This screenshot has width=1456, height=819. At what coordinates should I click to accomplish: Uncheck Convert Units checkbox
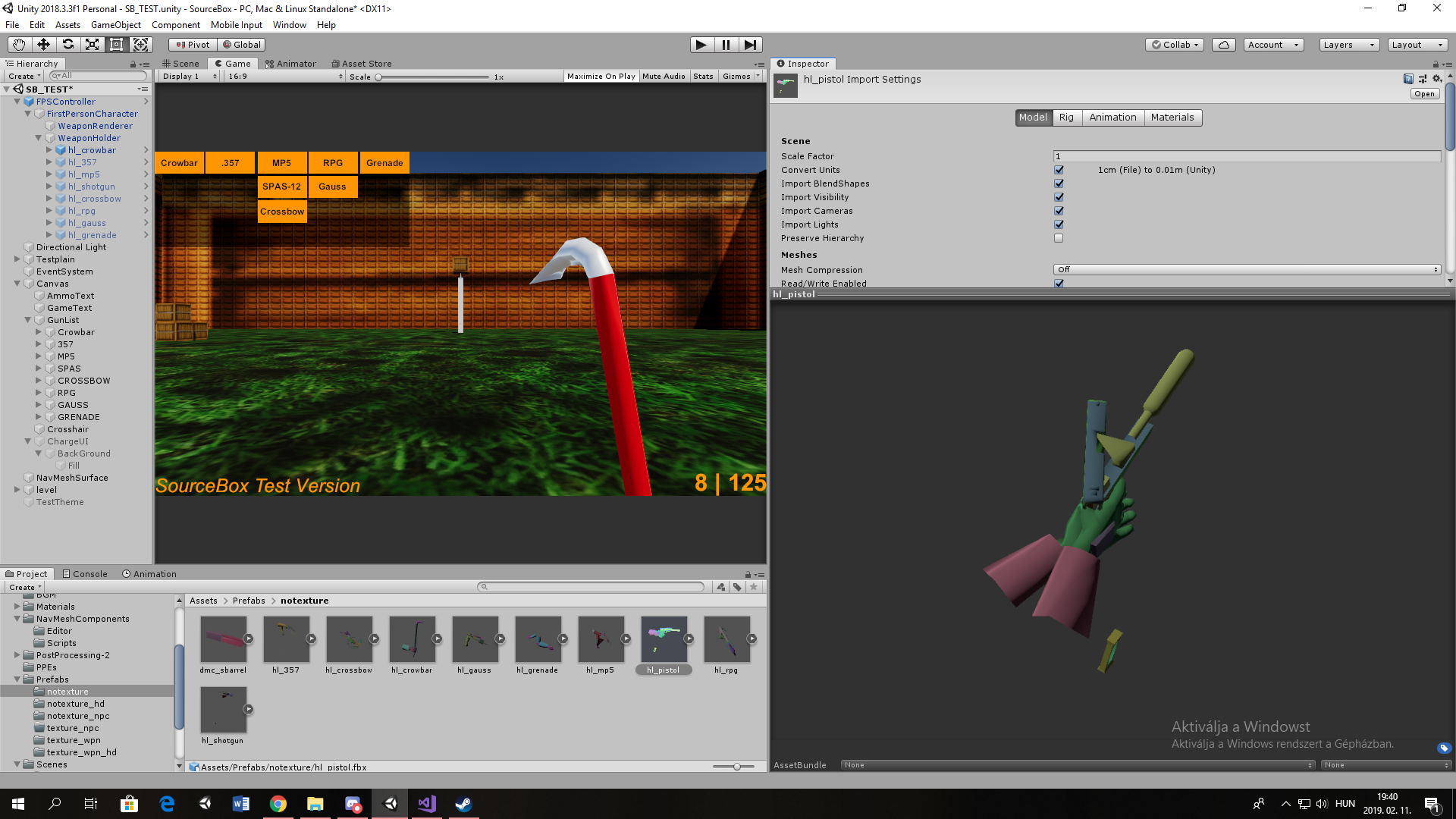coord(1059,170)
